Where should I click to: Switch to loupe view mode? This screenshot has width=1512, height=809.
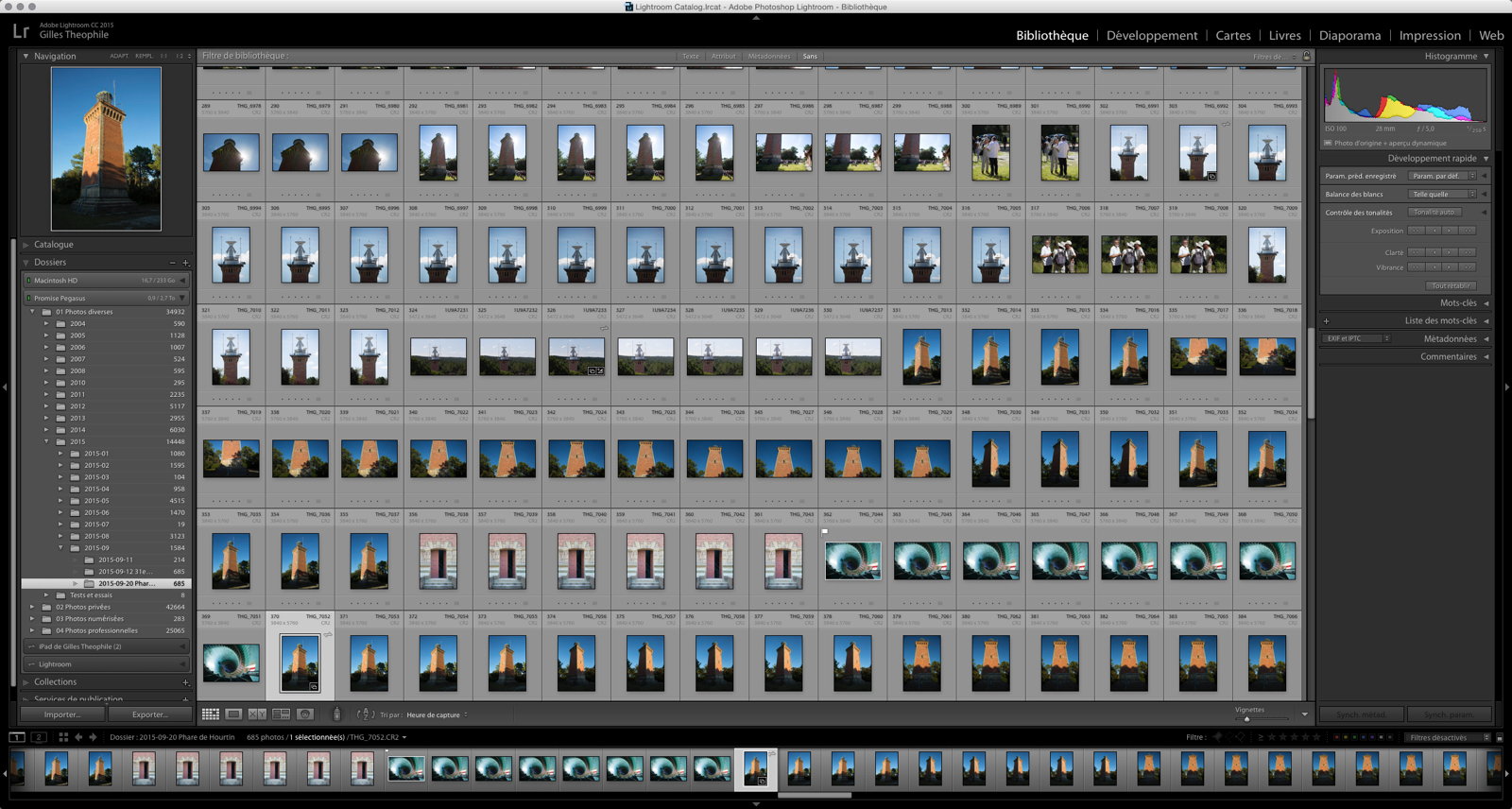pyautogui.click(x=233, y=714)
